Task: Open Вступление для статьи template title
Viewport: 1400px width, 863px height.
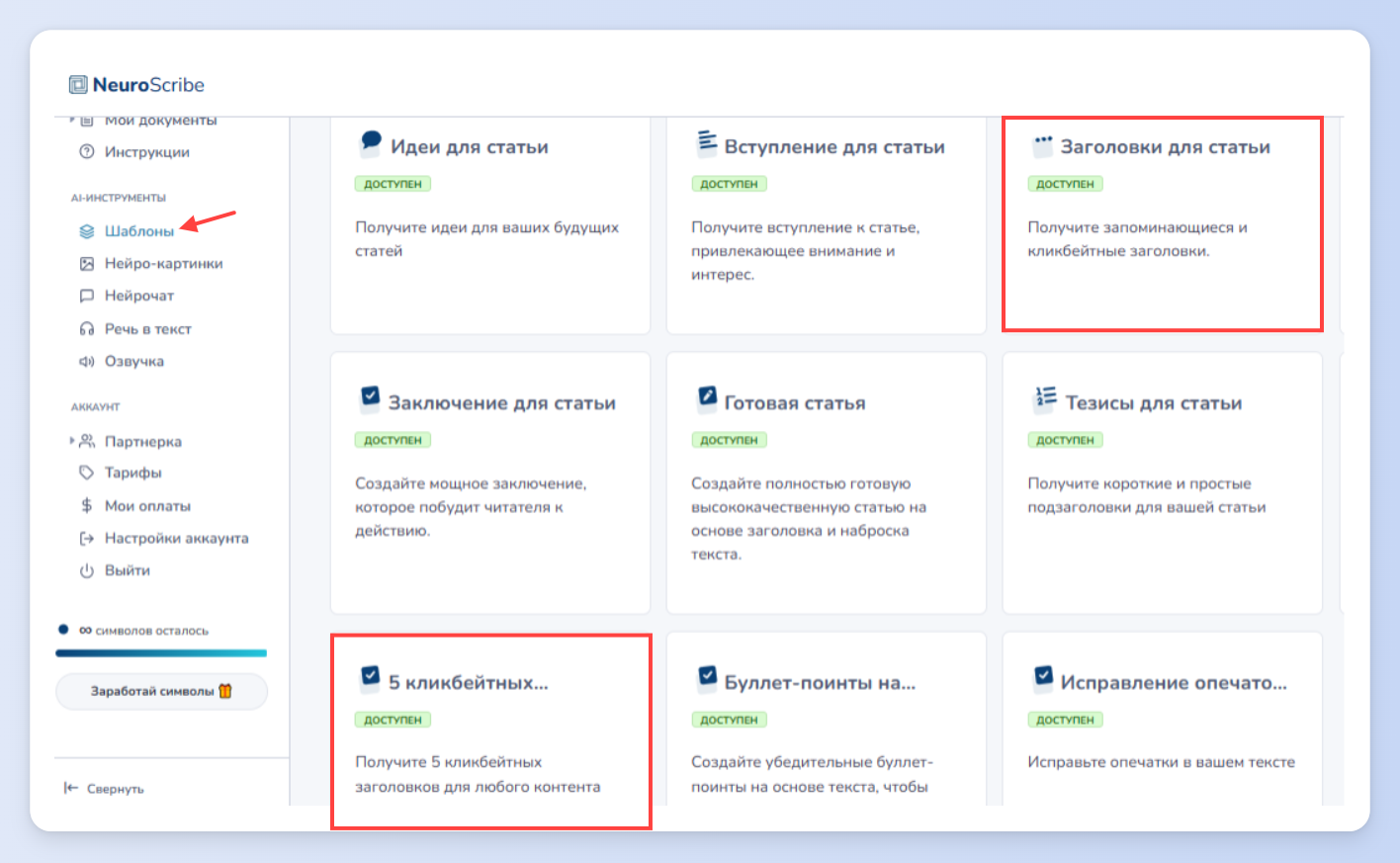Action: point(834,147)
